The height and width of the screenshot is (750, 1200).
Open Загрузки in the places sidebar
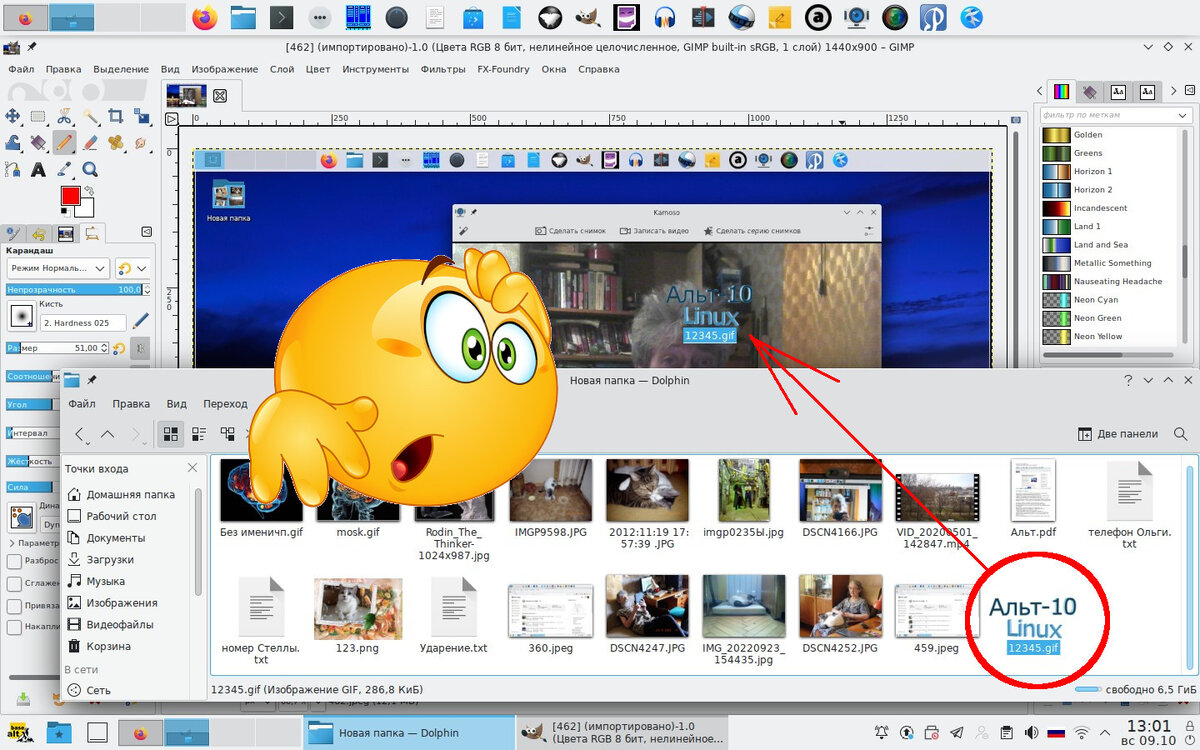[x=109, y=560]
